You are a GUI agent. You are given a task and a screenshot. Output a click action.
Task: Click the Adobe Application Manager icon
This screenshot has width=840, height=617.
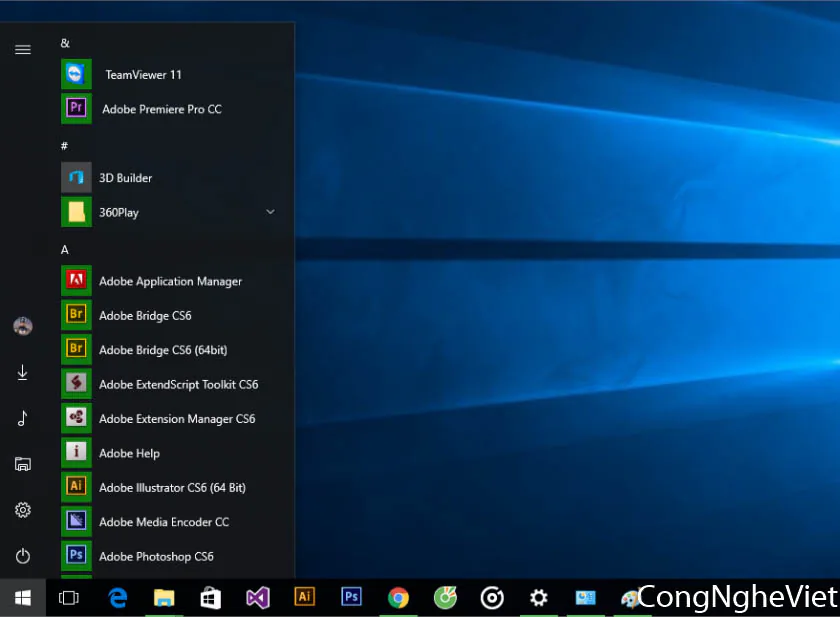click(77, 281)
